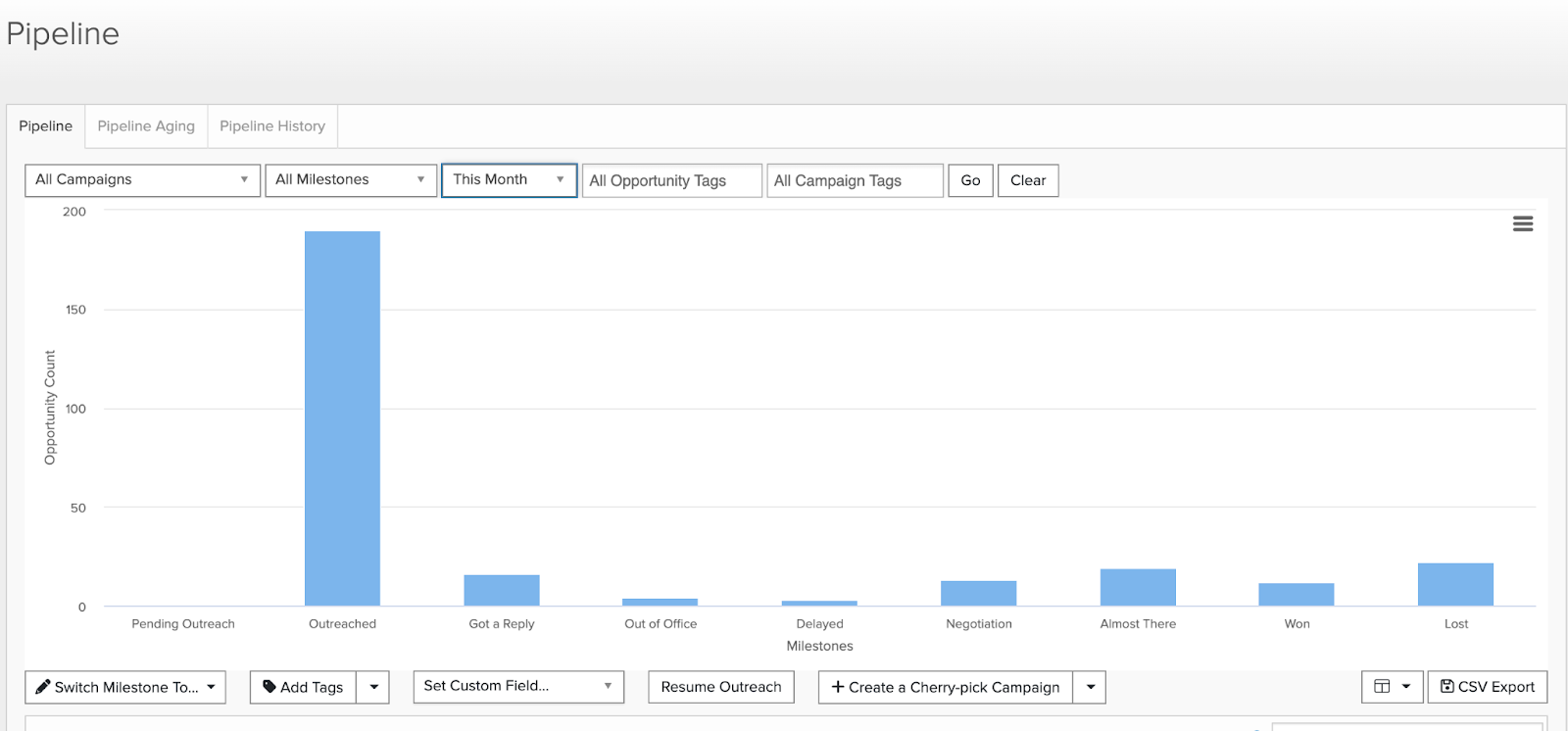Switch to the Pipeline History tab

(x=272, y=126)
